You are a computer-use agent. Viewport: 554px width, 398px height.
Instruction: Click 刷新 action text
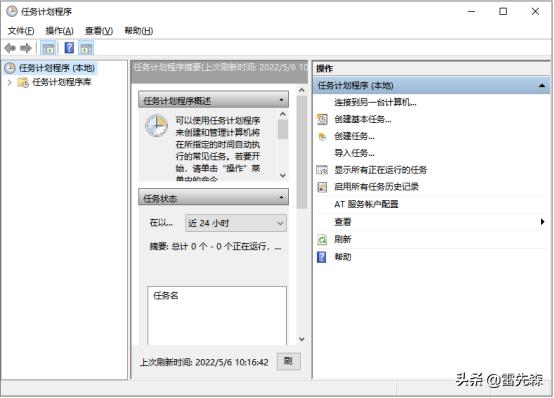pos(342,240)
